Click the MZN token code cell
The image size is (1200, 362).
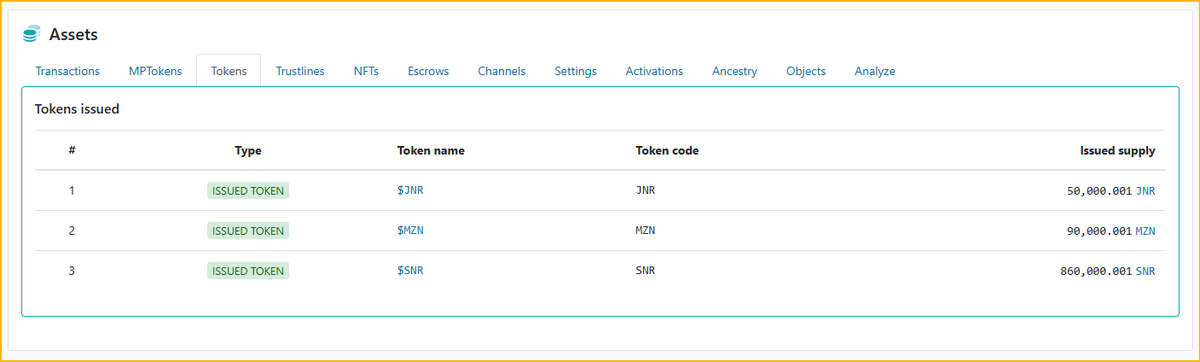(645, 231)
